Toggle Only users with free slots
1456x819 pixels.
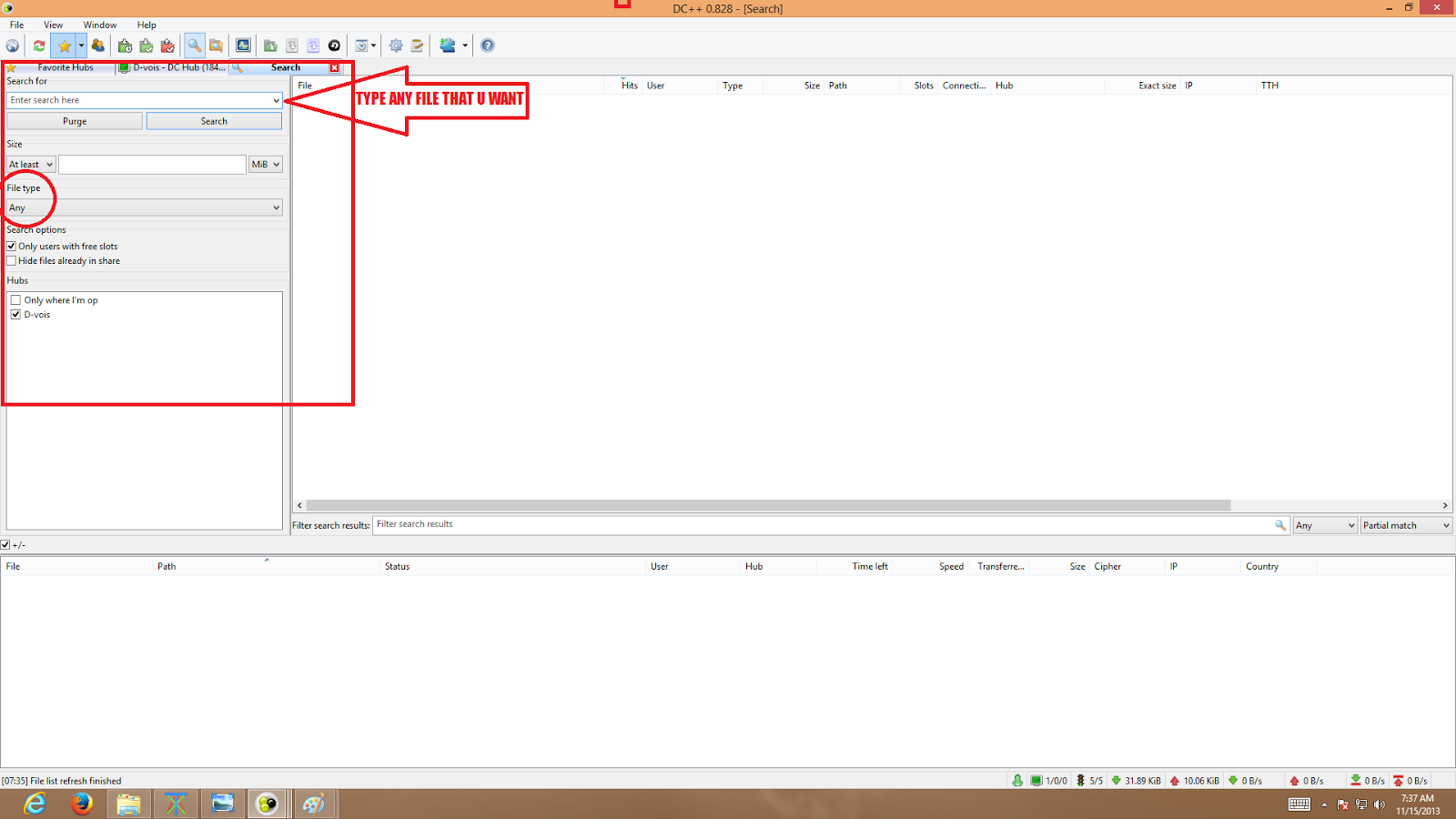click(x=12, y=246)
